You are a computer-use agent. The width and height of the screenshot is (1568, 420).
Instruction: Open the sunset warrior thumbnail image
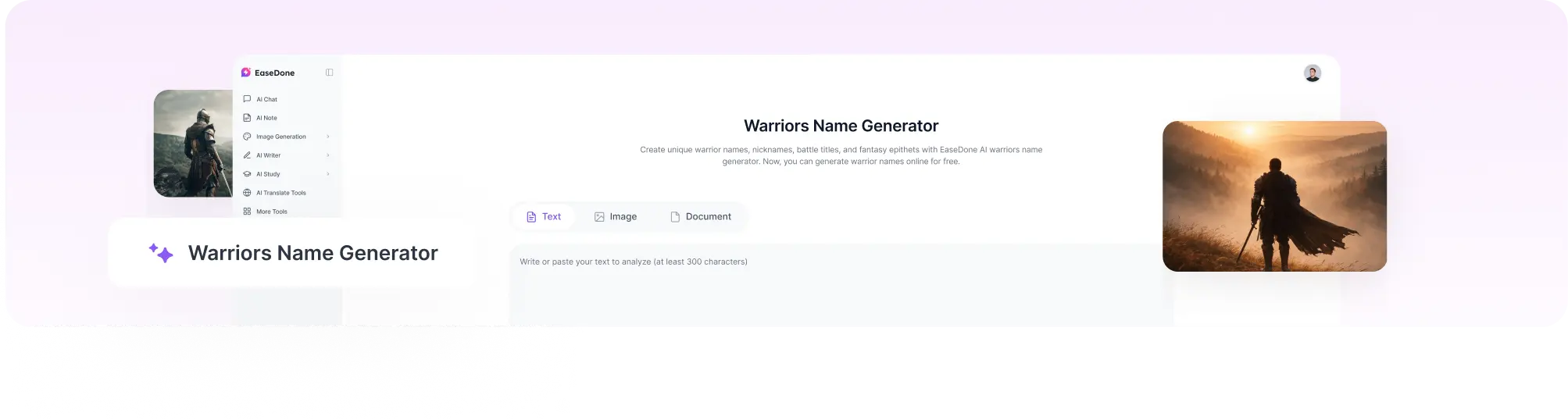tap(1274, 196)
